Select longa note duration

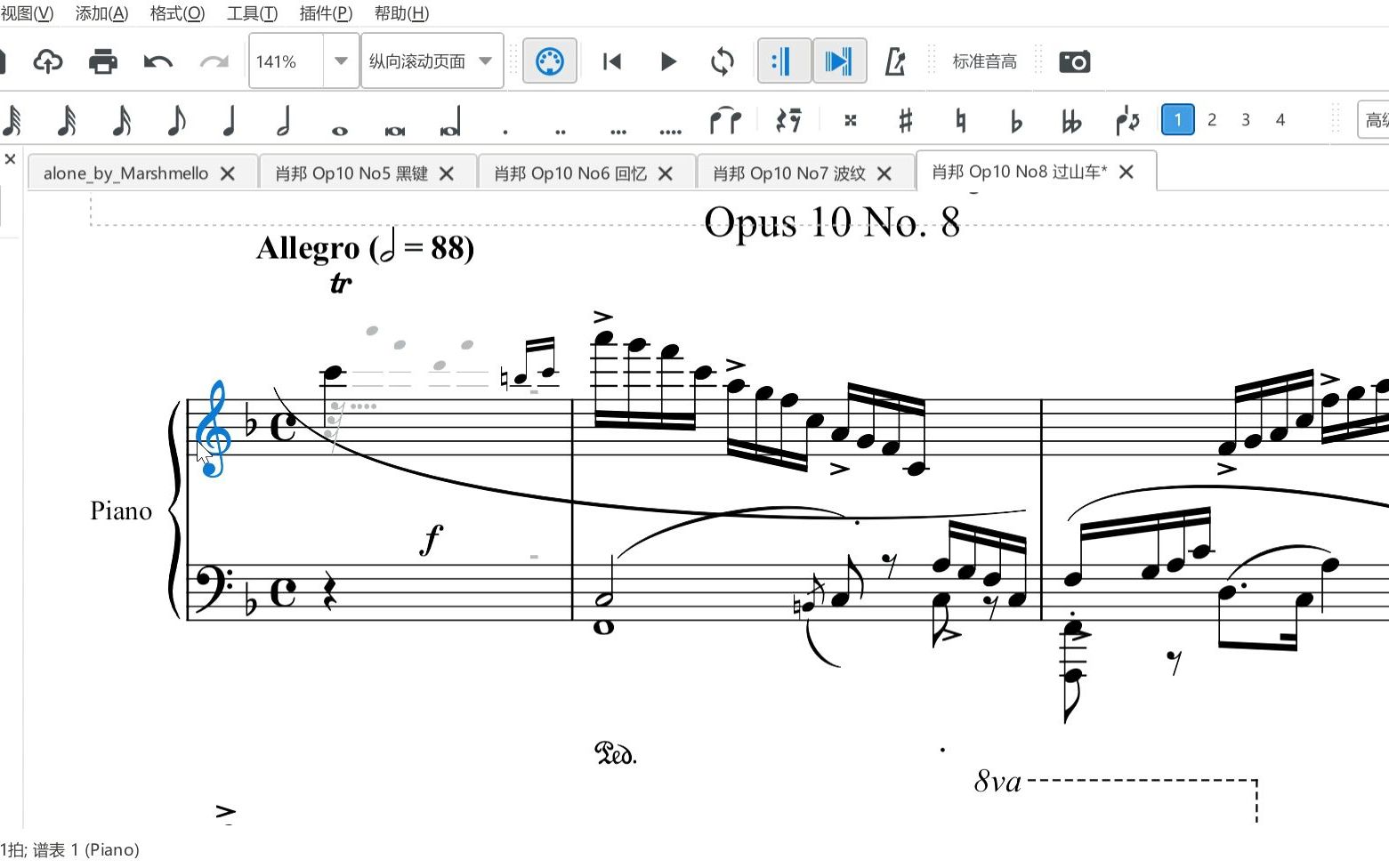(450, 122)
